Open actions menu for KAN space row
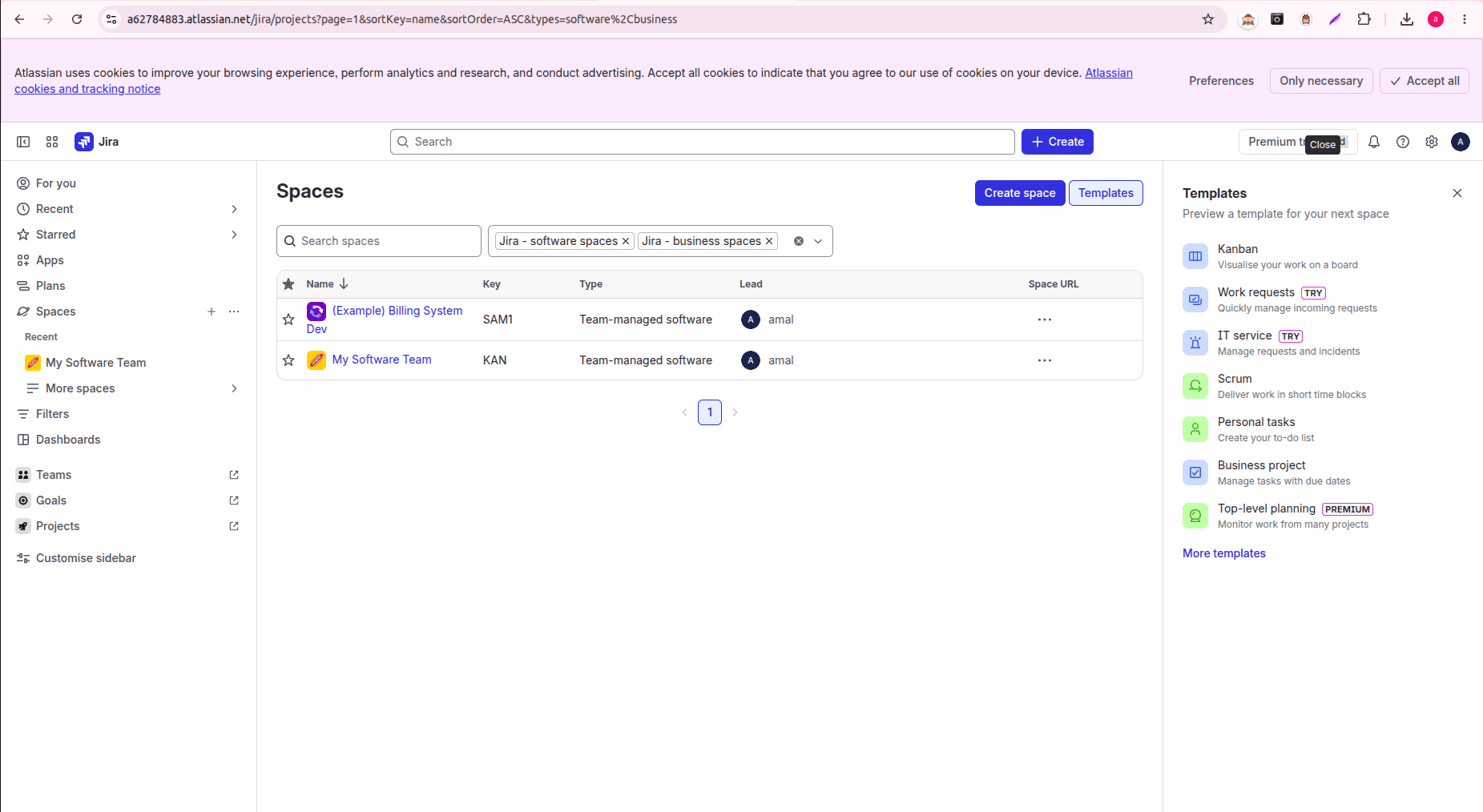This screenshot has height=812, width=1483. tap(1045, 360)
